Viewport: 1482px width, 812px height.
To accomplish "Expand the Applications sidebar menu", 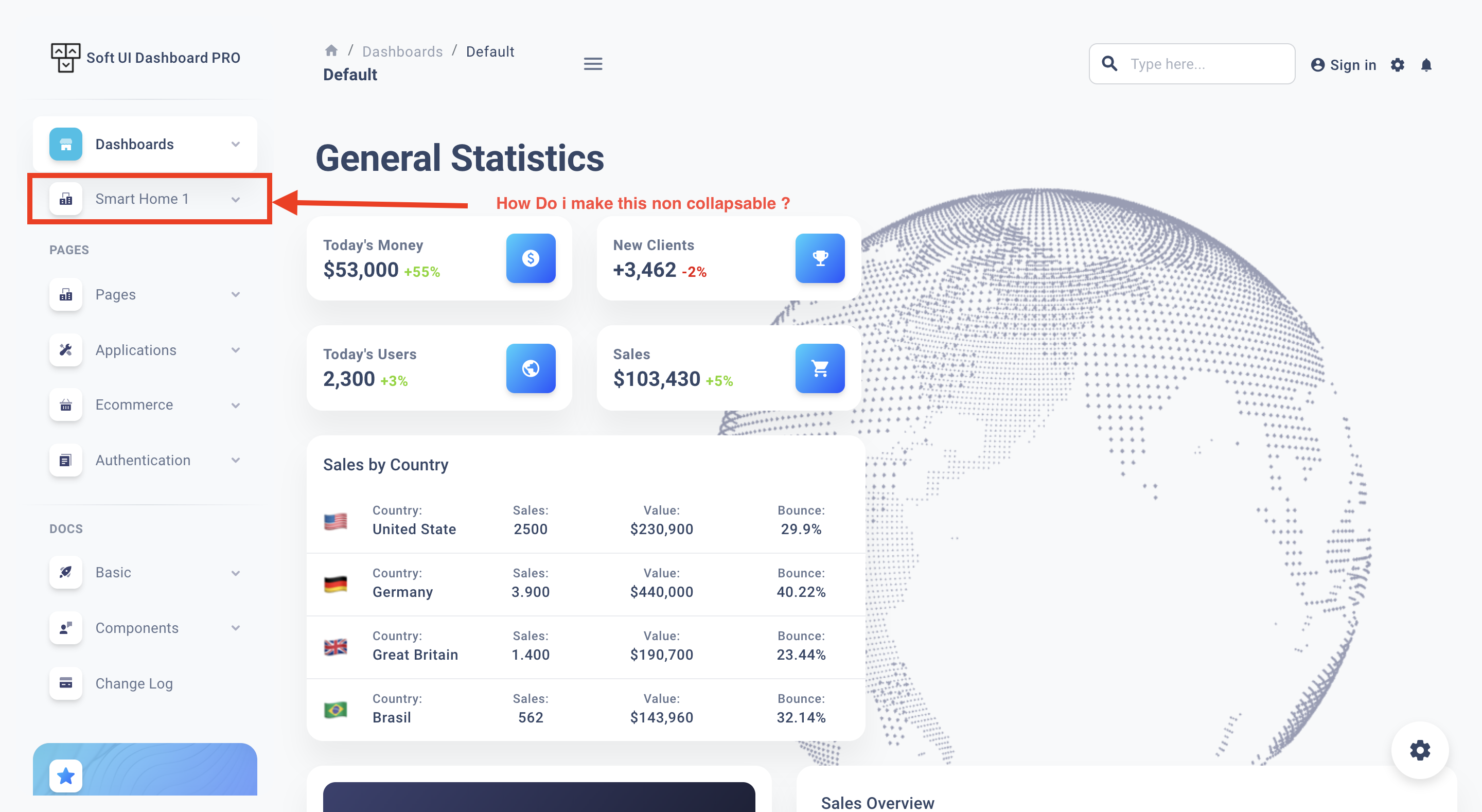I will click(235, 350).
